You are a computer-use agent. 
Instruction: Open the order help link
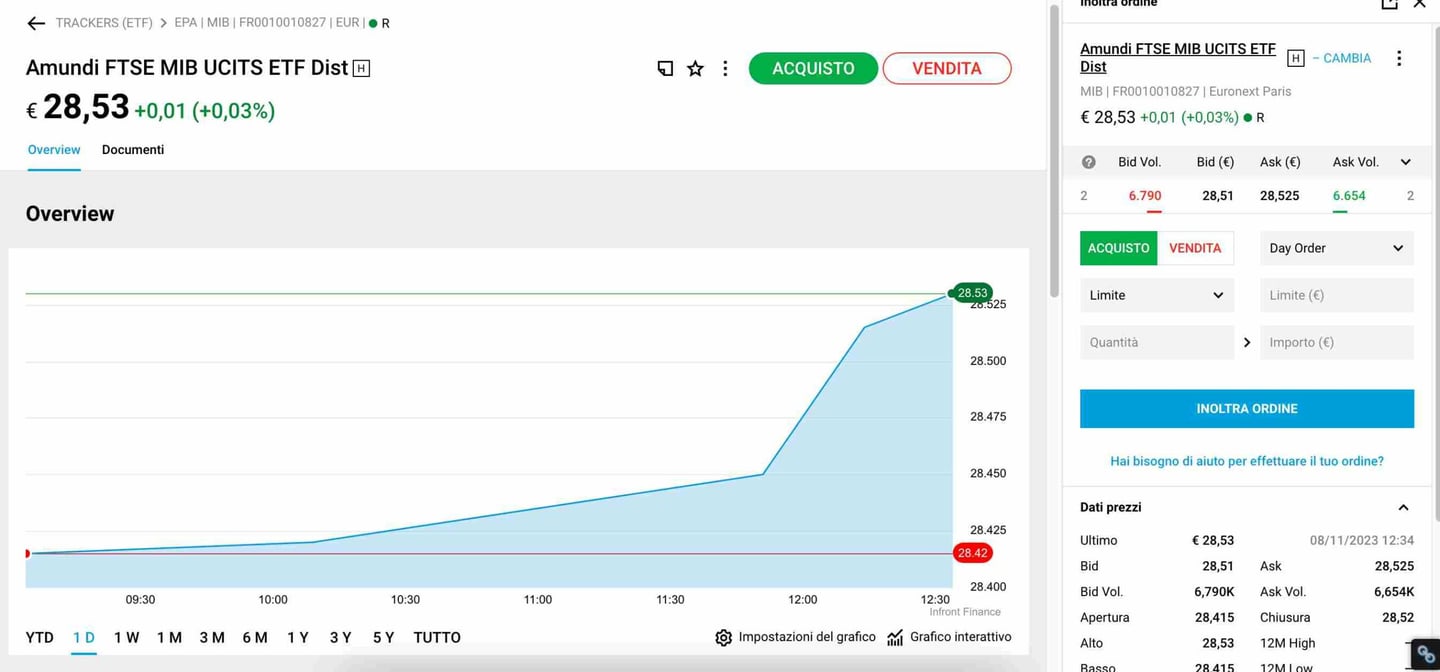point(1246,461)
